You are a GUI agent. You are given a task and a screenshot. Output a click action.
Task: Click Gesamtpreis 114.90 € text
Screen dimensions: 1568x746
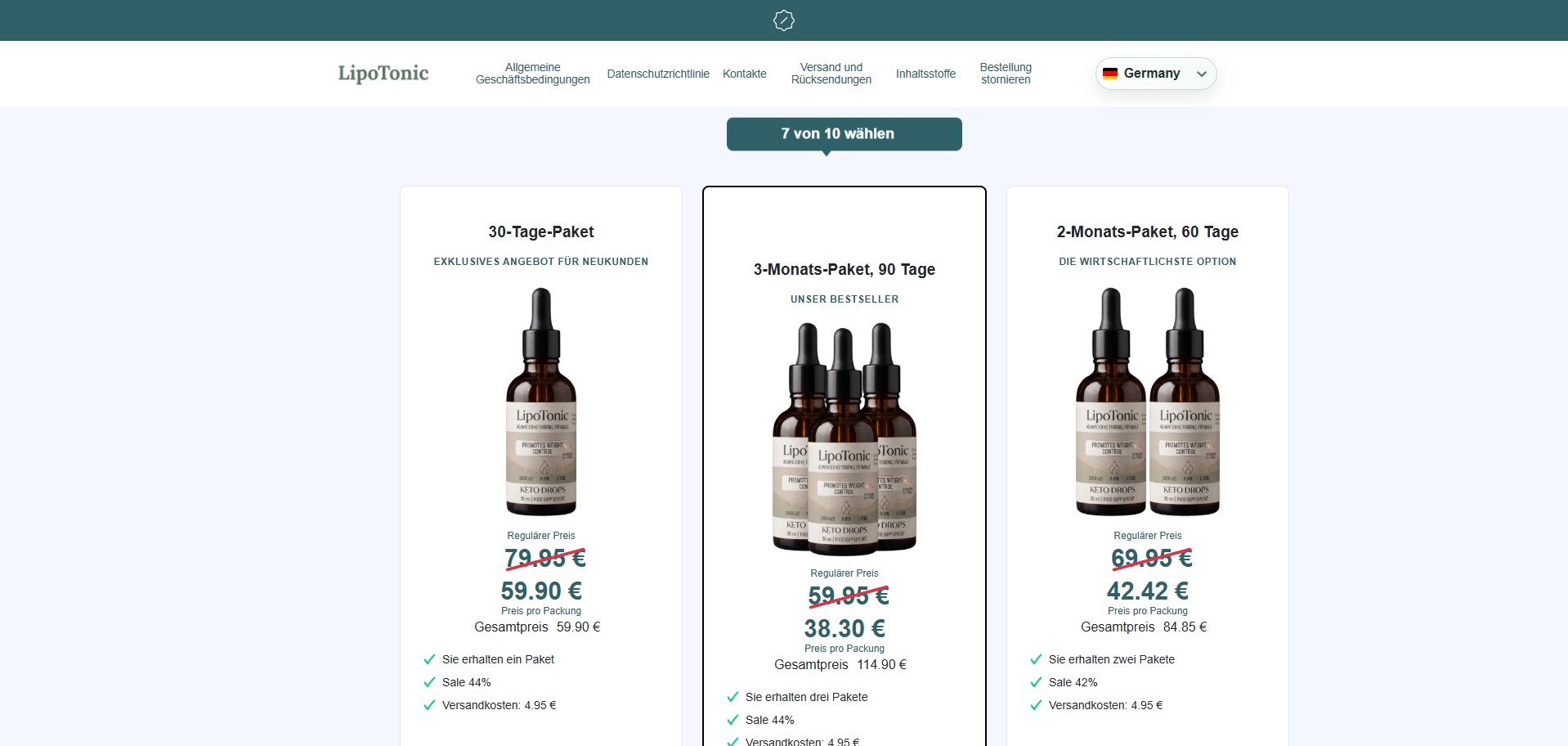click(840, 665)
